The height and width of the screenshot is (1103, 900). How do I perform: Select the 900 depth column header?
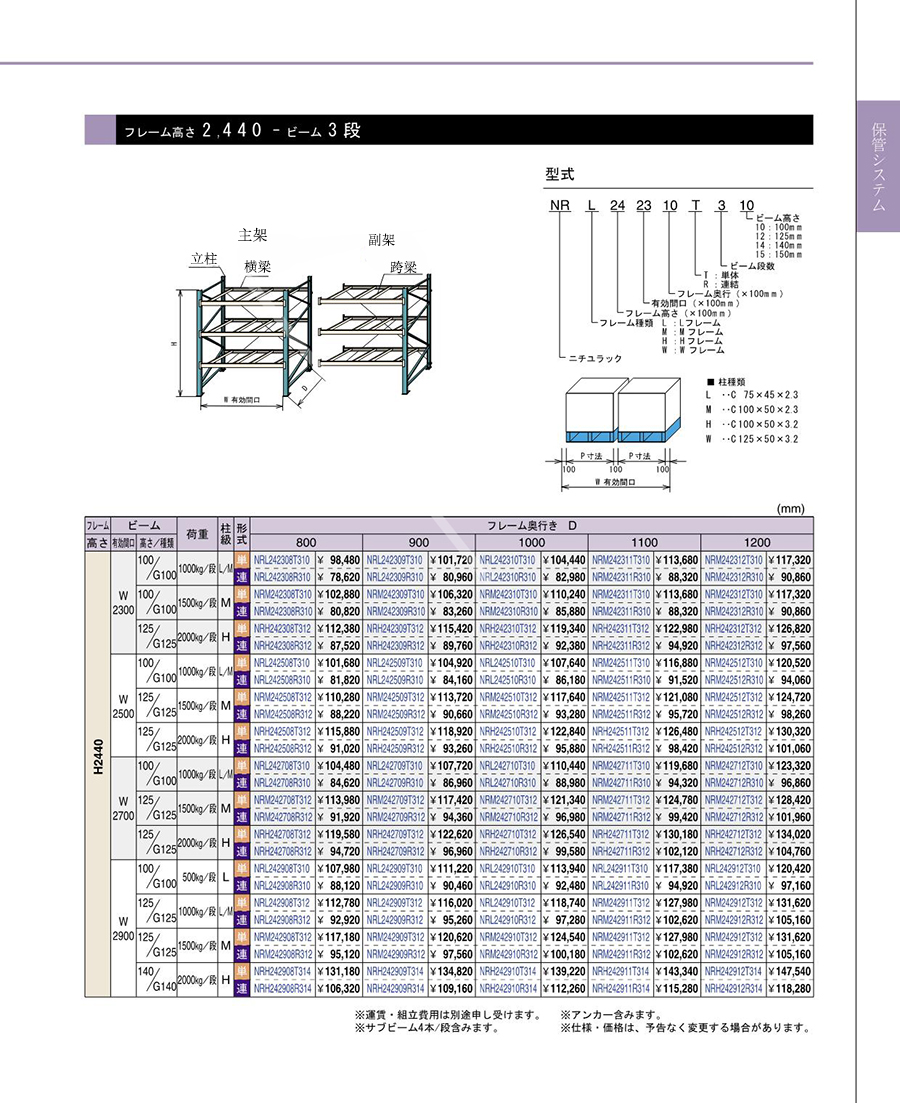(x=419, y=542)
